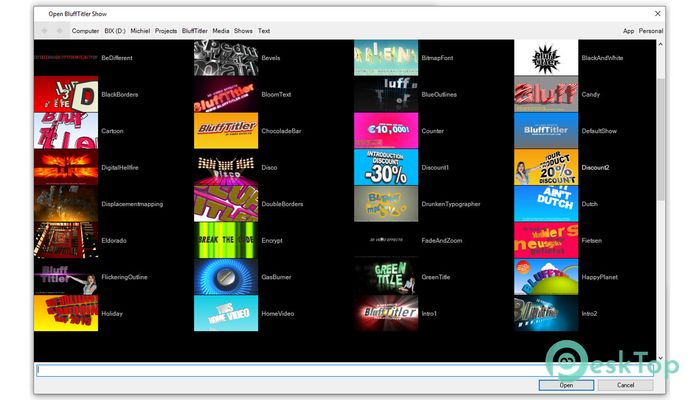Select the HappyPlanet show thumbnail
Screen dimensions: 700x400
546,277
